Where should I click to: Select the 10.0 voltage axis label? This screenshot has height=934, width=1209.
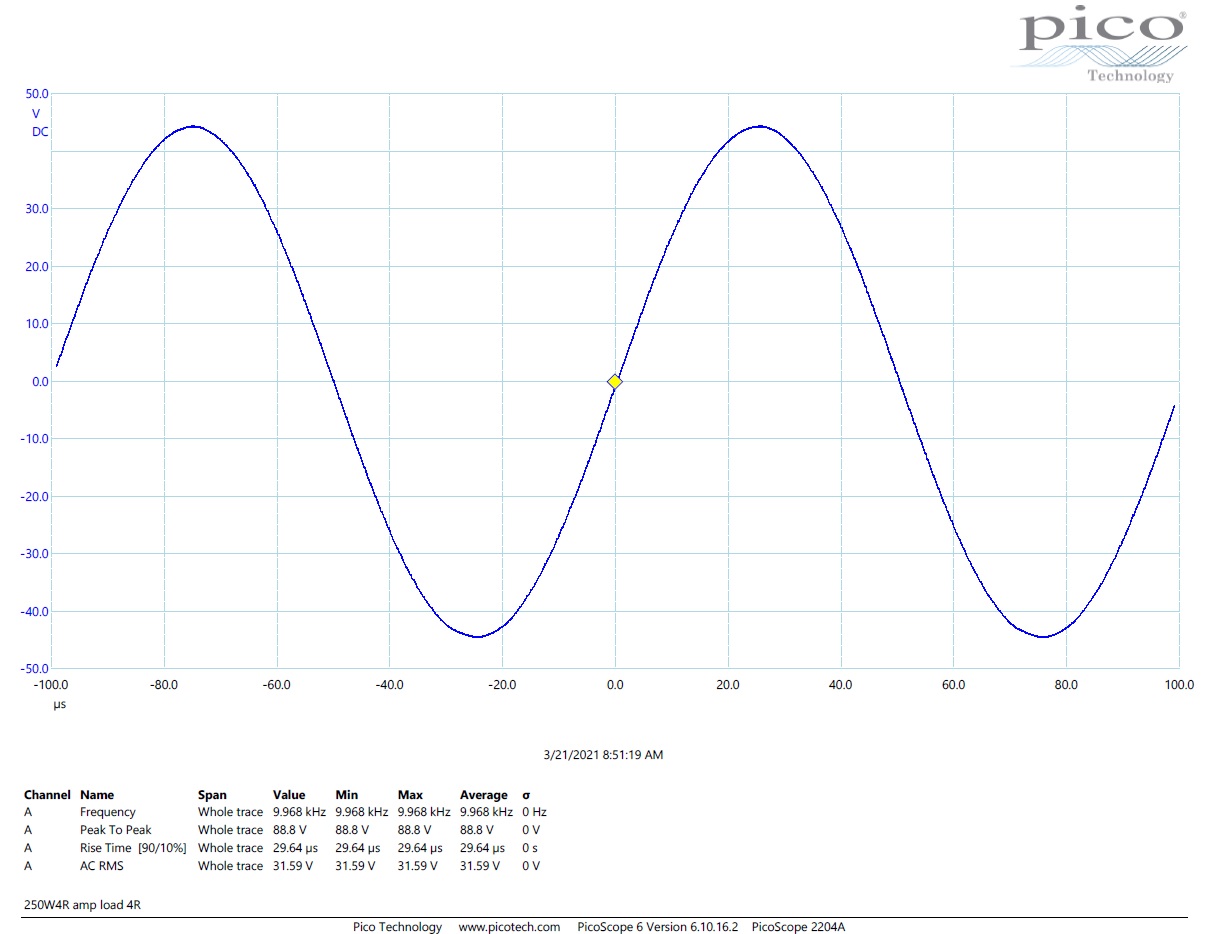click(37, 324)
